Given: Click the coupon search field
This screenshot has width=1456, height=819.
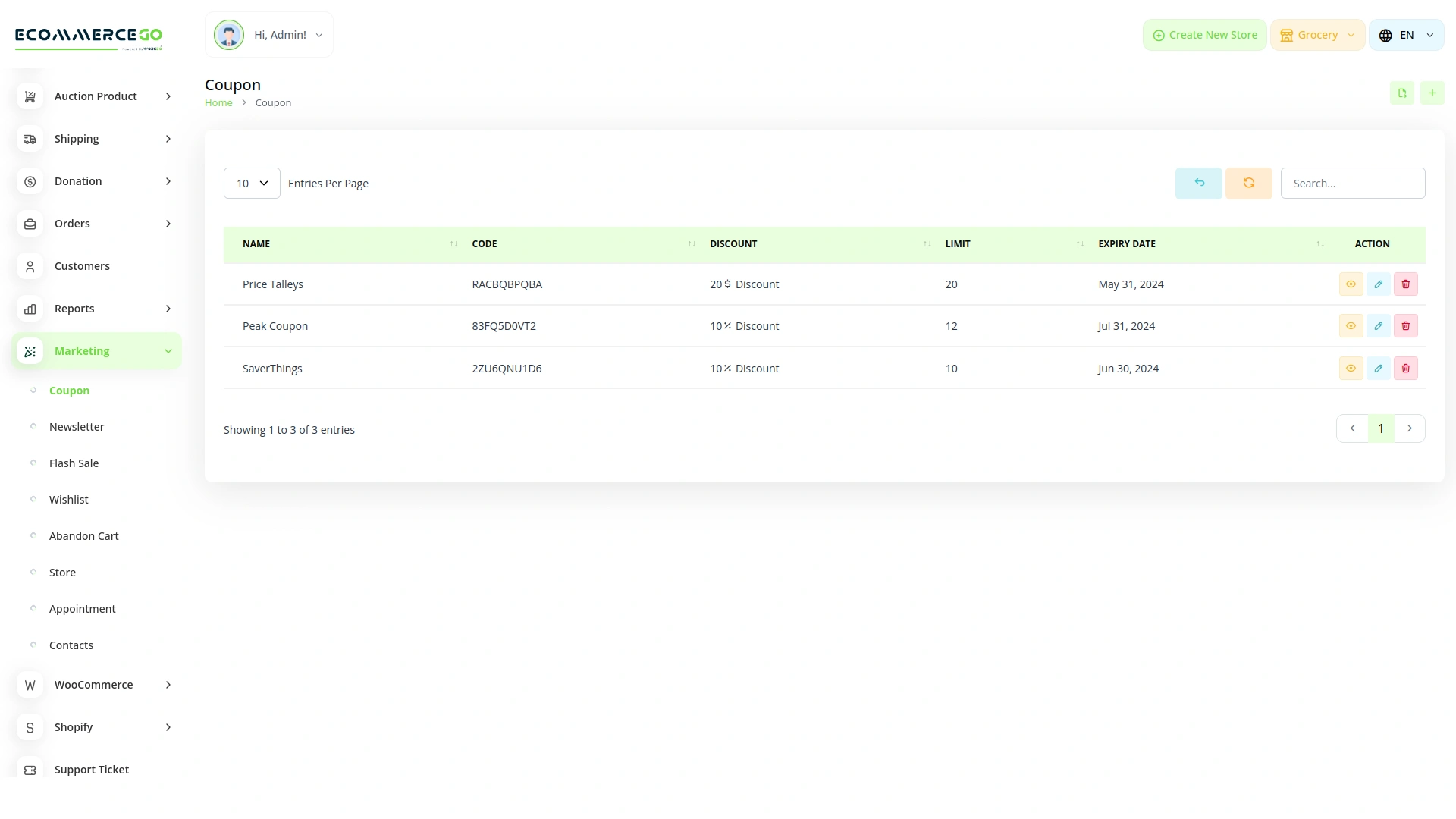Looking at the screenshot, I should pos(1352,184).
